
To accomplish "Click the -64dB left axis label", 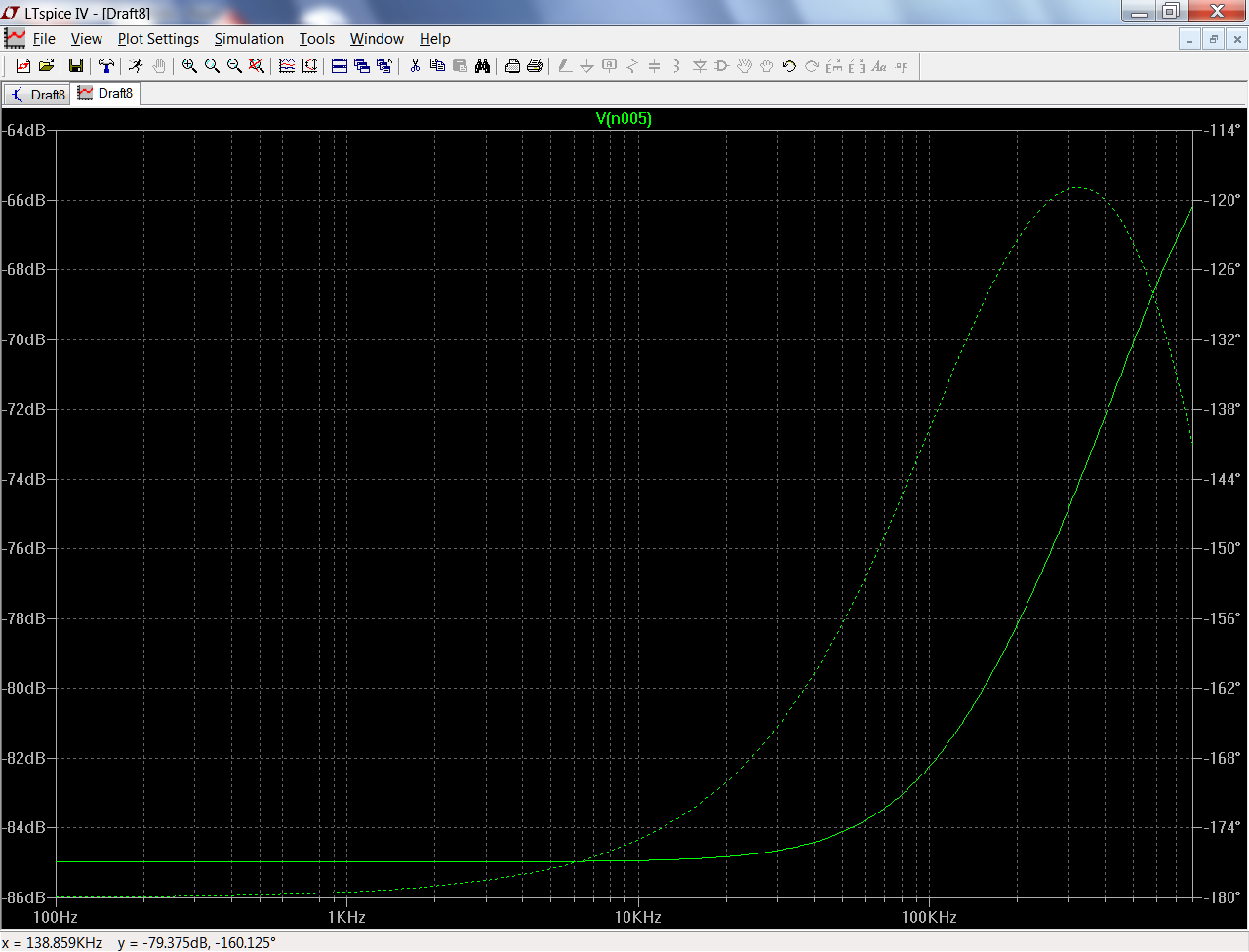I will pos(25,130).
